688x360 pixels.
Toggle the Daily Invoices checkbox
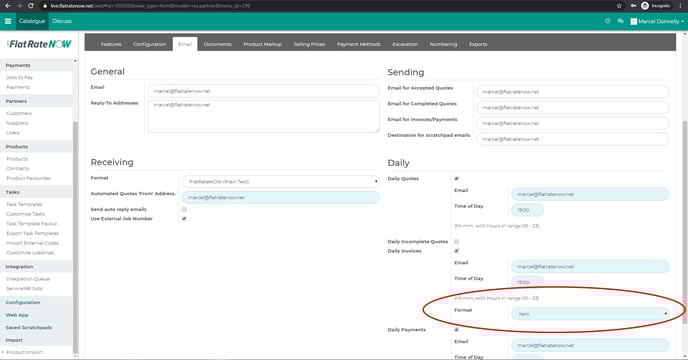tap(456, 251)
